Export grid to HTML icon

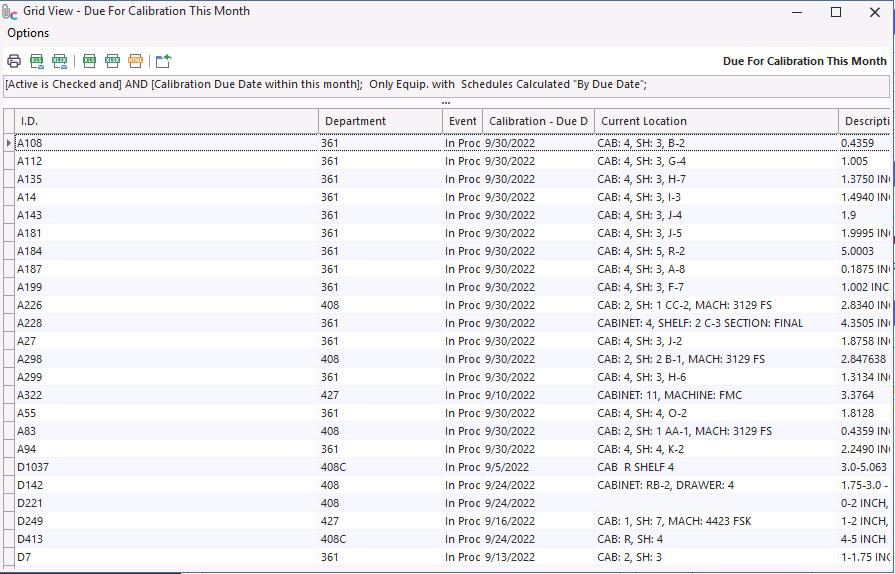136,61
